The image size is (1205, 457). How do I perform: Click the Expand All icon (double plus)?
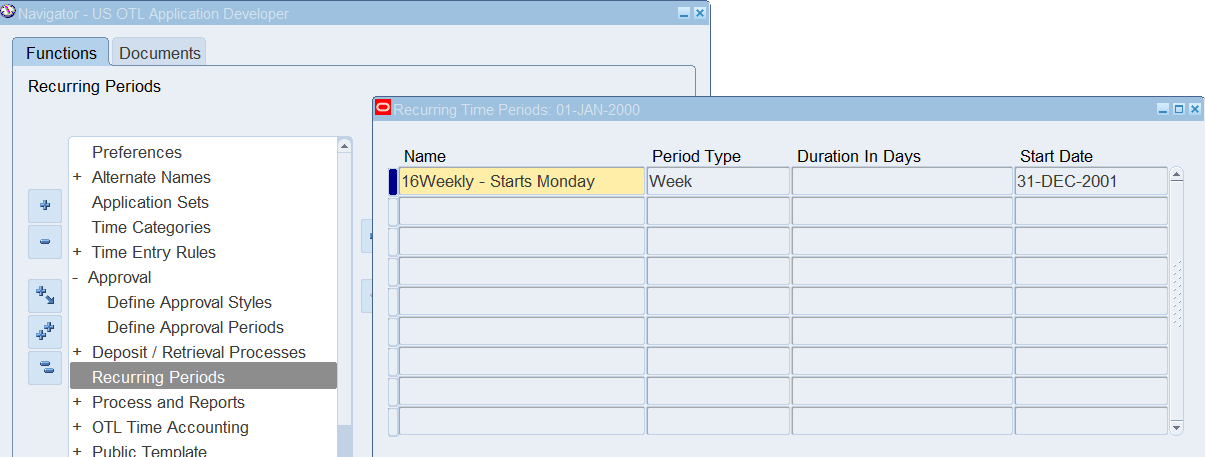[x=45, y=331]
